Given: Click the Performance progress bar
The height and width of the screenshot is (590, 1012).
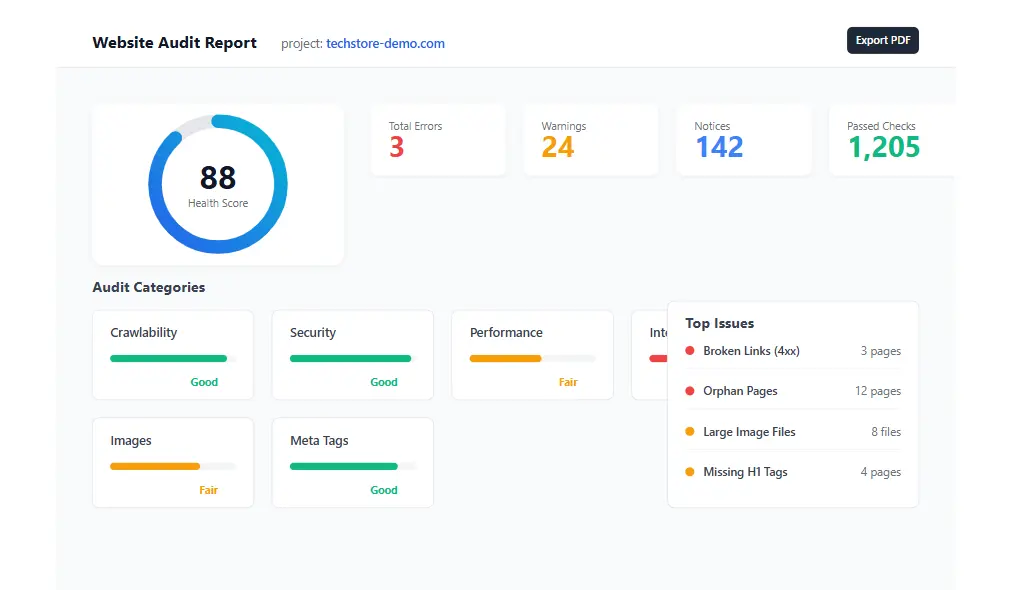Looking at the screenshot, I should pos(532,358).
